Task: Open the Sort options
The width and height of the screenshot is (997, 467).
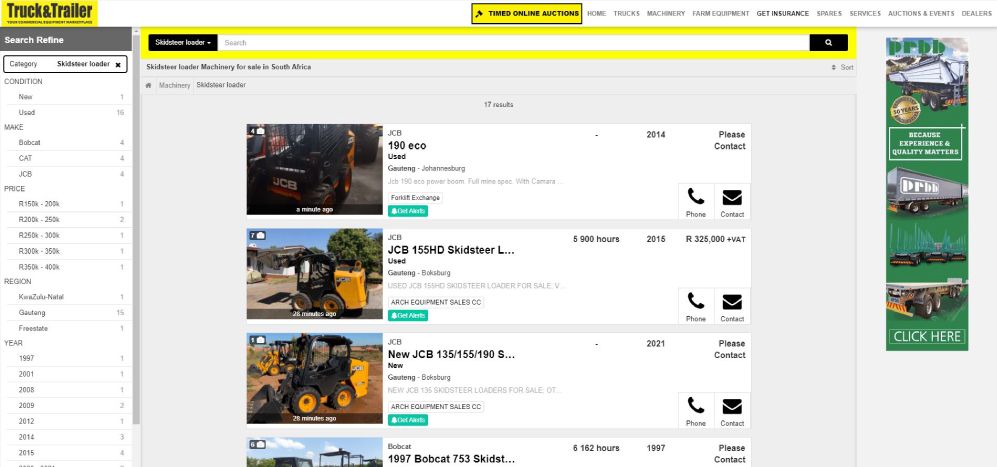Action: click(x=842, y=67)
